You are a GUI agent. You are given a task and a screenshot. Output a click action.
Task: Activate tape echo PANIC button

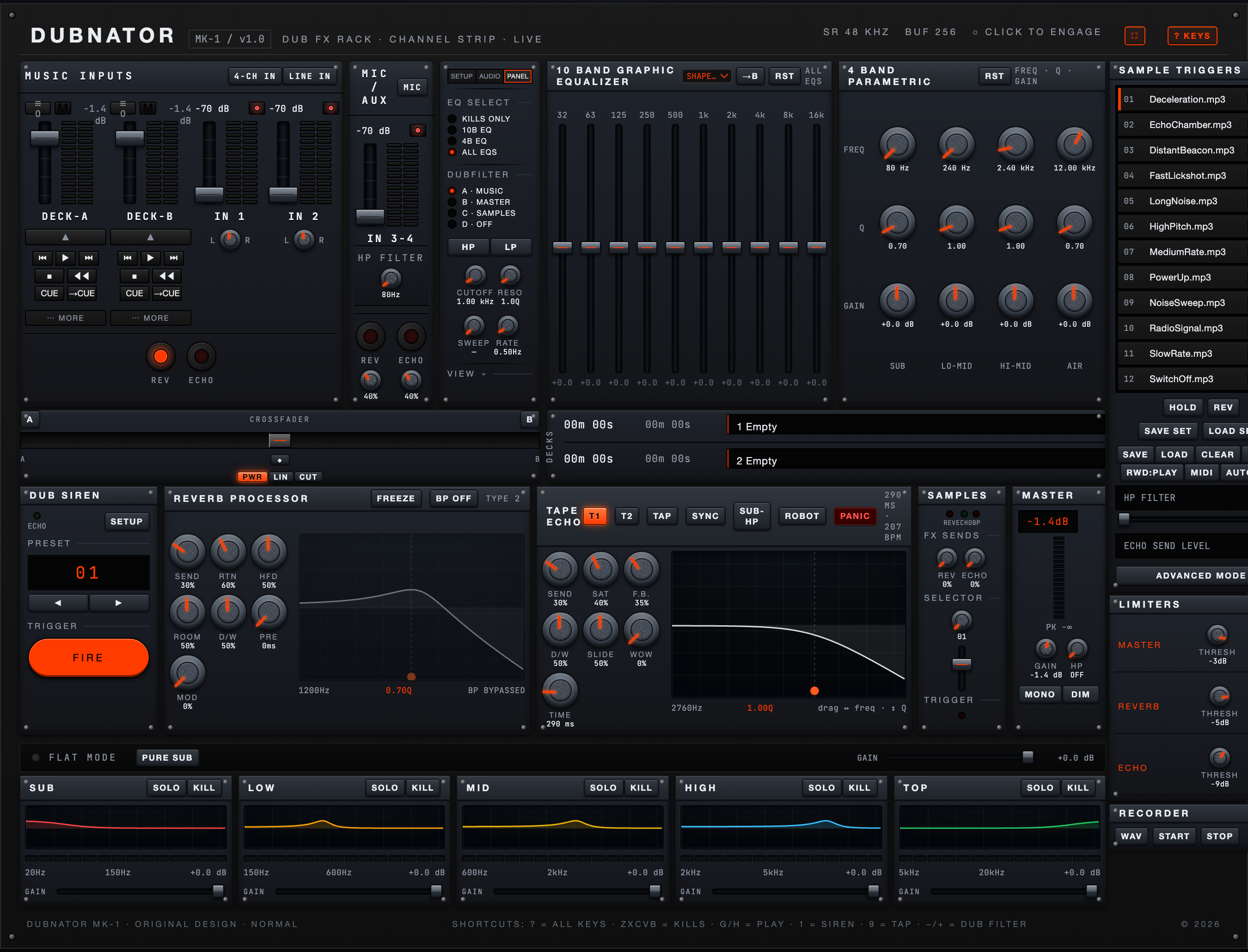[854, 516]
